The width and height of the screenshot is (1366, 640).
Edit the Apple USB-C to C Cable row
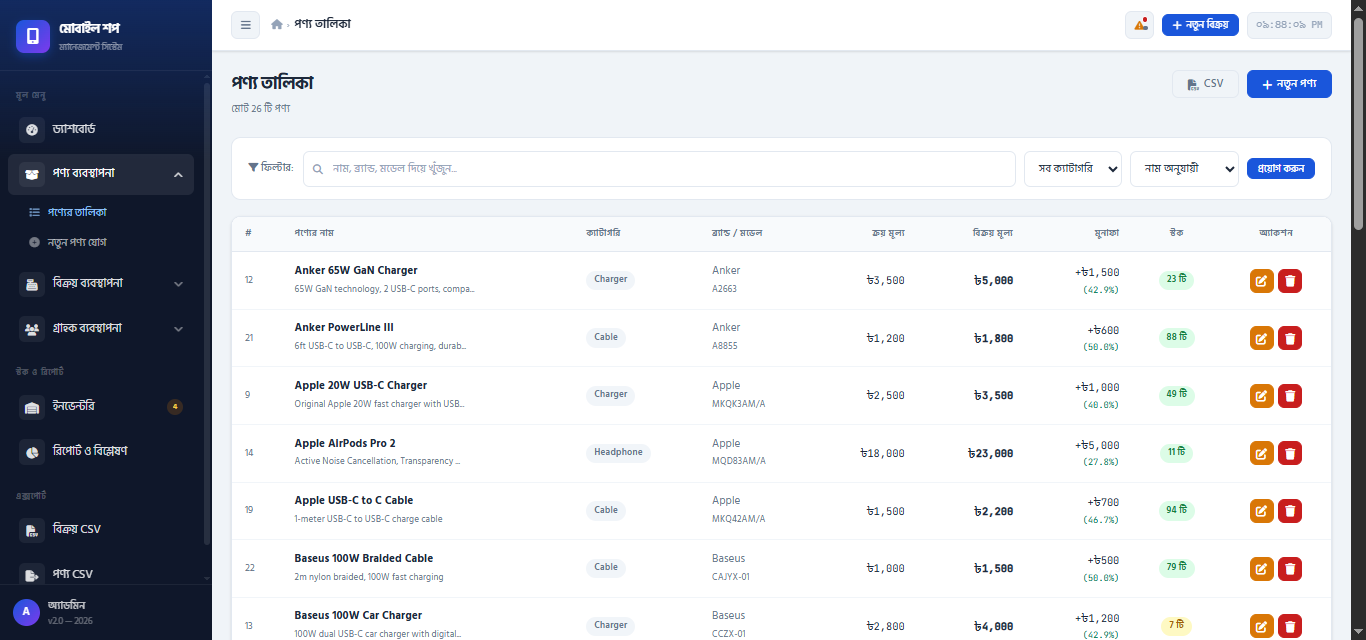pos(1262,511)
